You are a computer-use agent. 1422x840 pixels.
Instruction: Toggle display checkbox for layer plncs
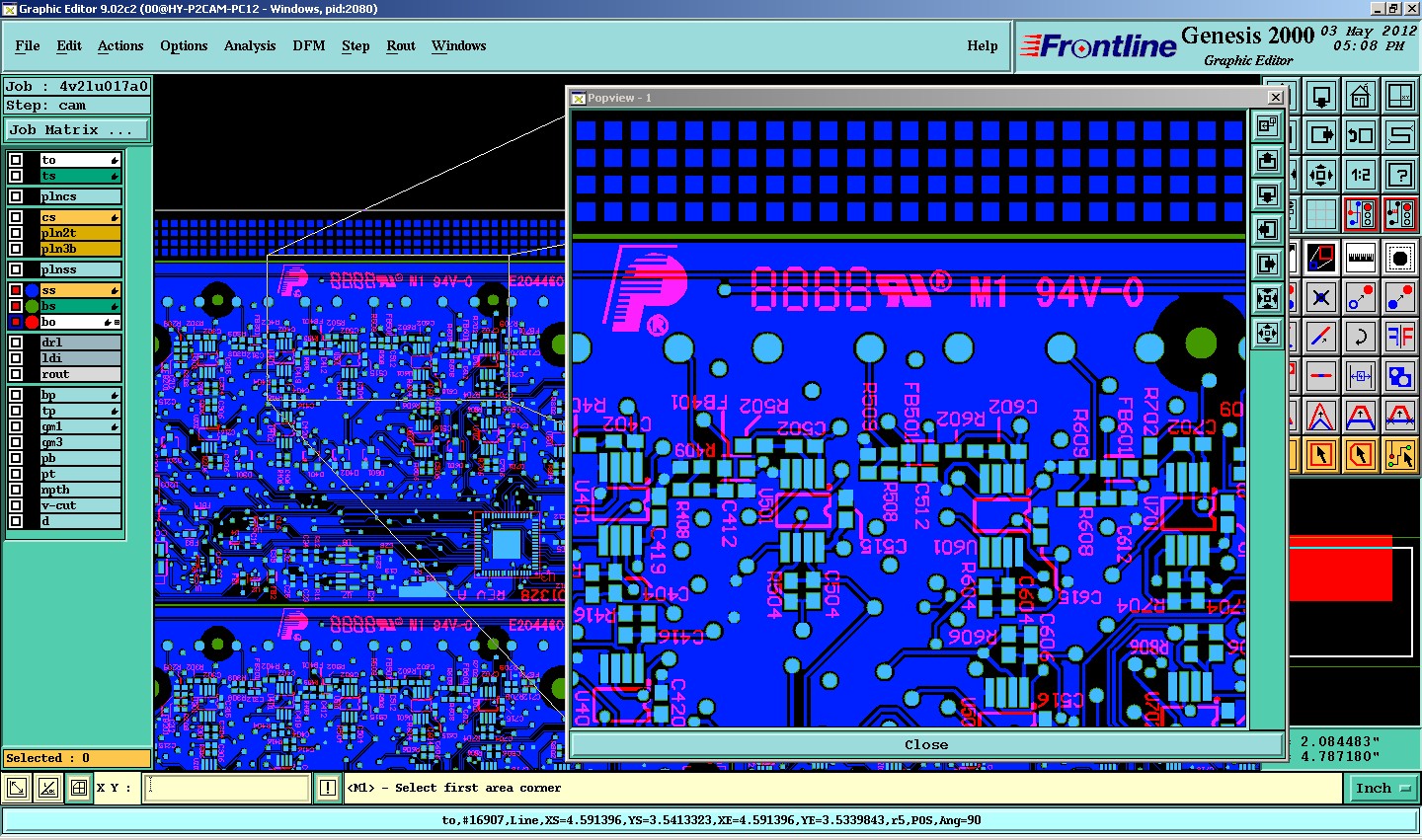[x=16, y=196]
